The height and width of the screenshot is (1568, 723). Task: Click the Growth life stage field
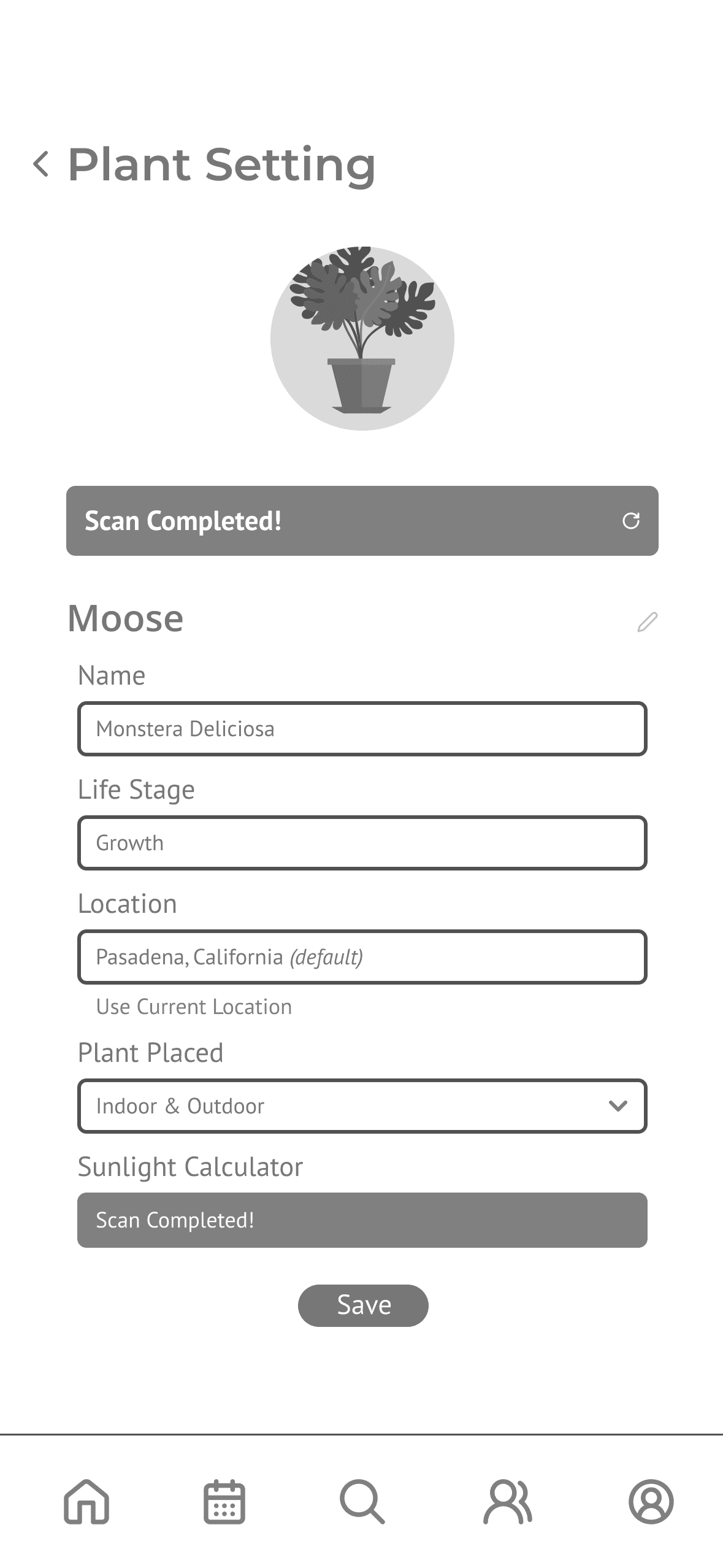pyautogui.click(x=362, y=843)
